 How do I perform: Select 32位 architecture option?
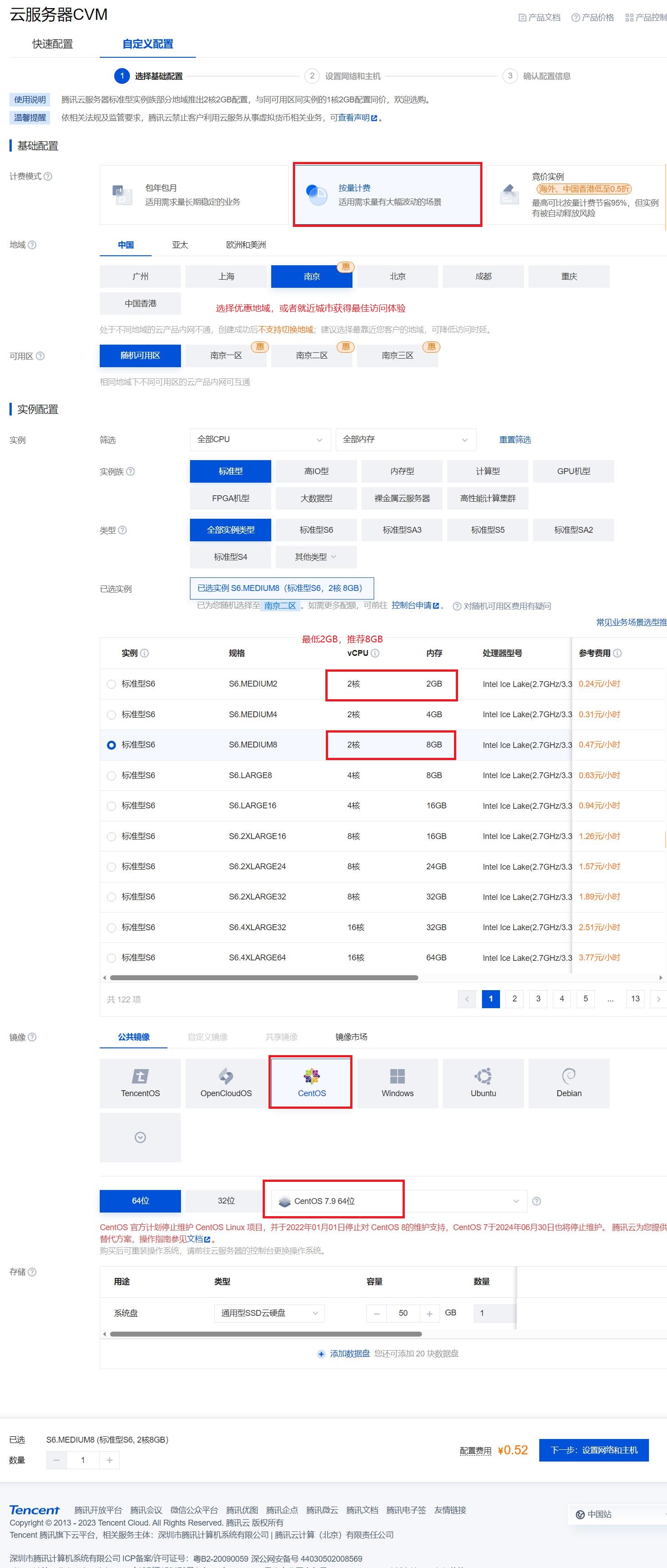pyautogui.click(x=226, y=1201)
